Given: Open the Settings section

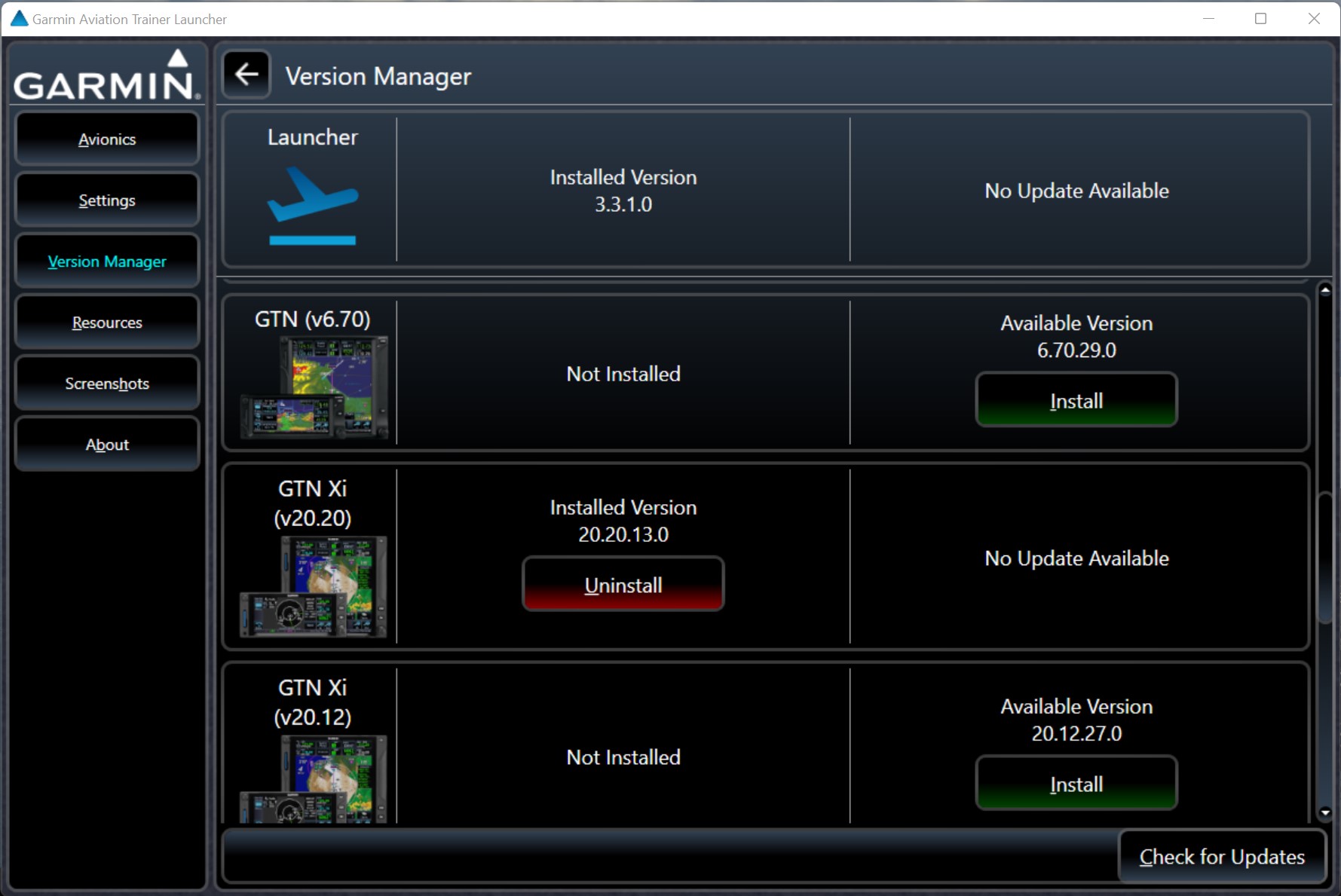Looking at the screenshot, I should click(107, 200).
